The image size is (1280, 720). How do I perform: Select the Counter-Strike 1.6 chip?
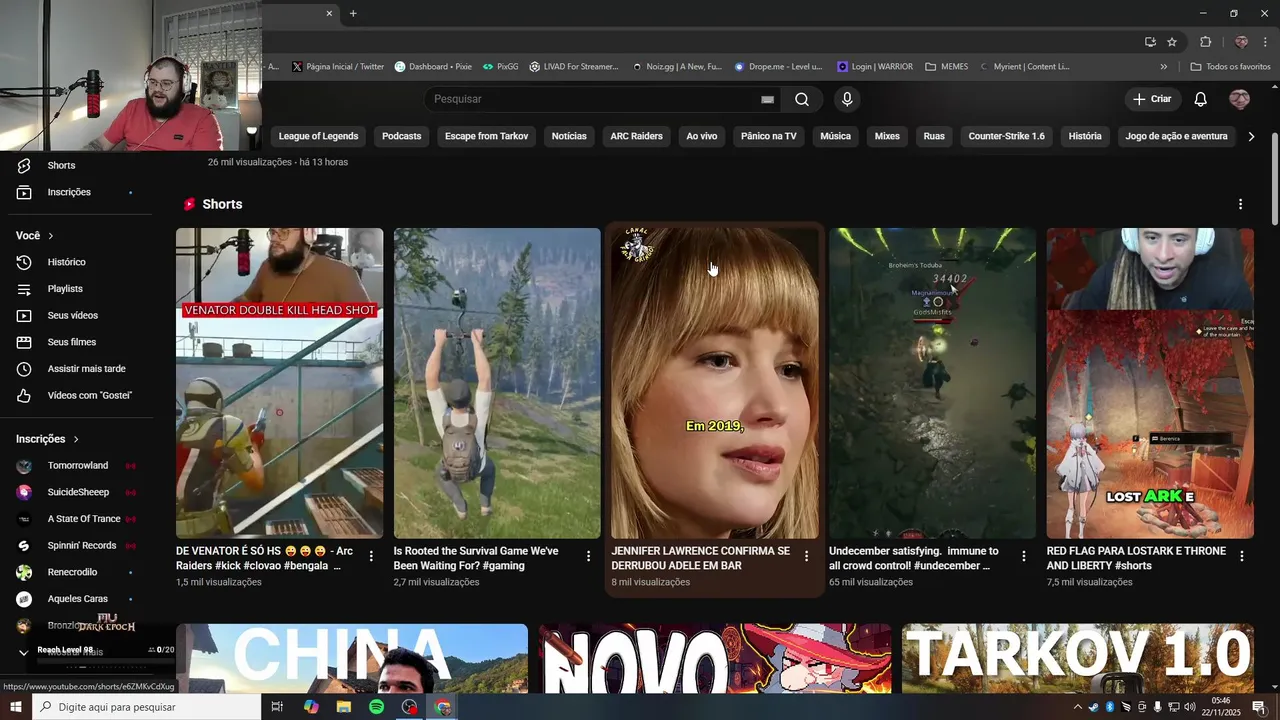[x=1006, y=136]
